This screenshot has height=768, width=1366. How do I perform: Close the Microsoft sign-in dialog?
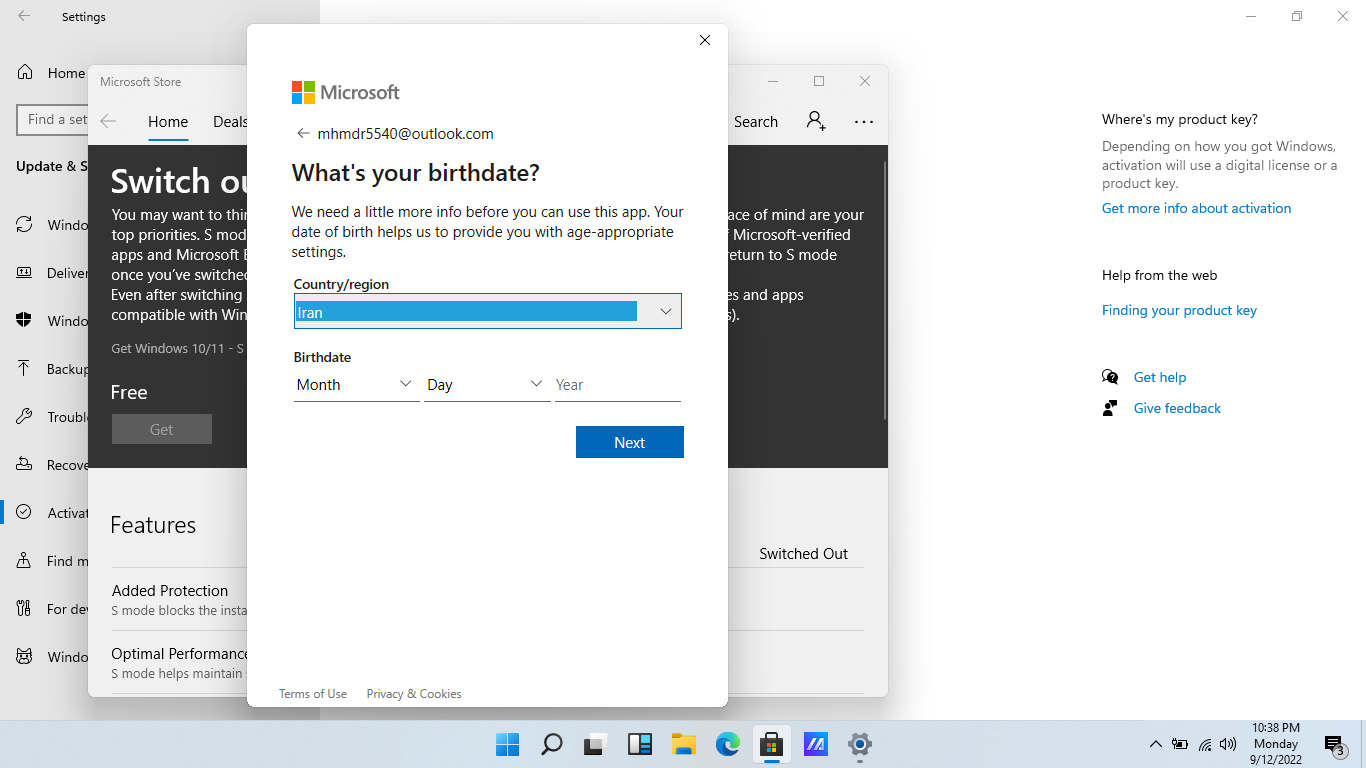[705, 40]
